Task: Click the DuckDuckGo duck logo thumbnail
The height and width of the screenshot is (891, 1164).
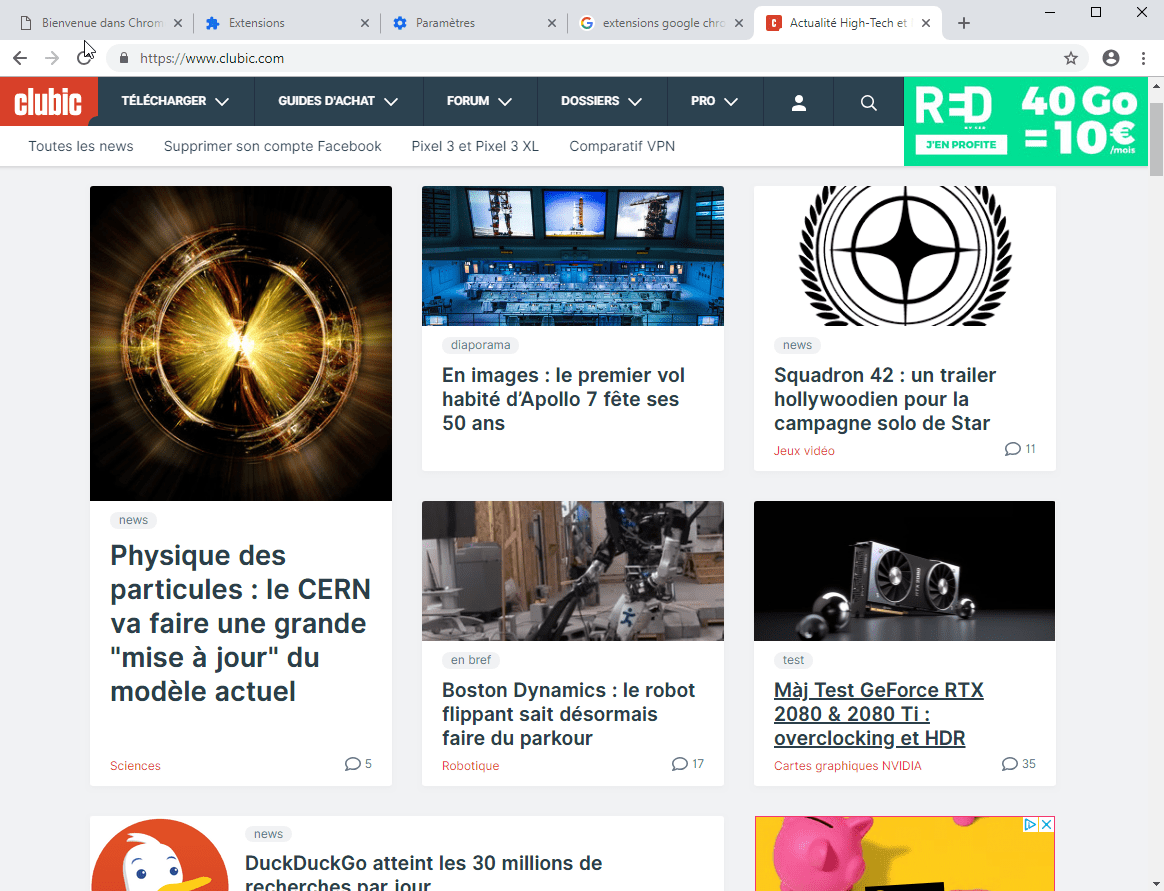Action: (160, 855)
